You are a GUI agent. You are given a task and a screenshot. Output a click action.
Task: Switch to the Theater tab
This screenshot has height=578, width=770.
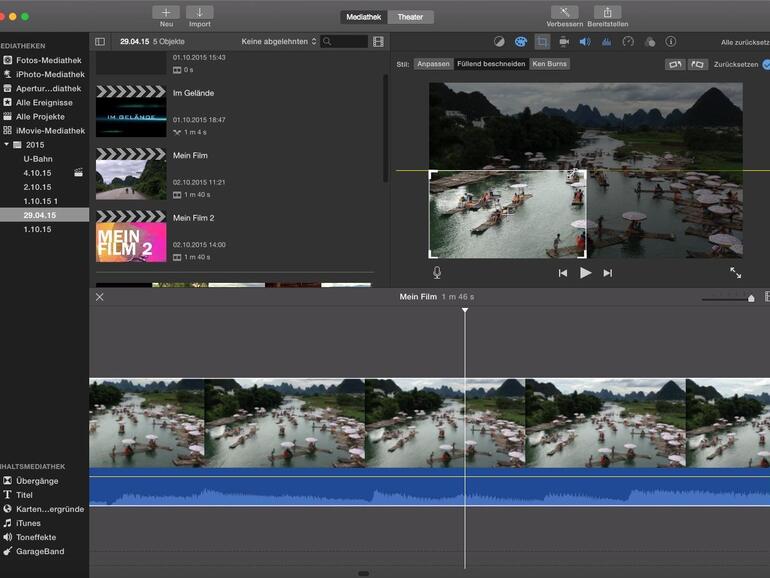click(411, 17)
